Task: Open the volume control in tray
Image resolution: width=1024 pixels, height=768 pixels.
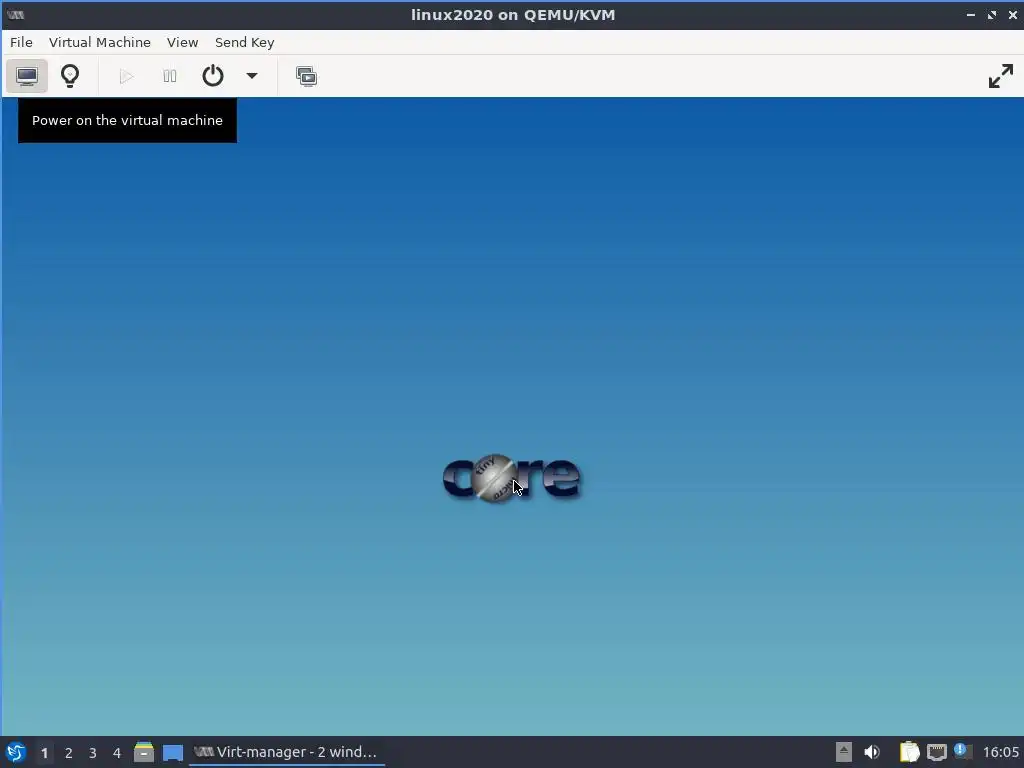Action: click(872, 752)
